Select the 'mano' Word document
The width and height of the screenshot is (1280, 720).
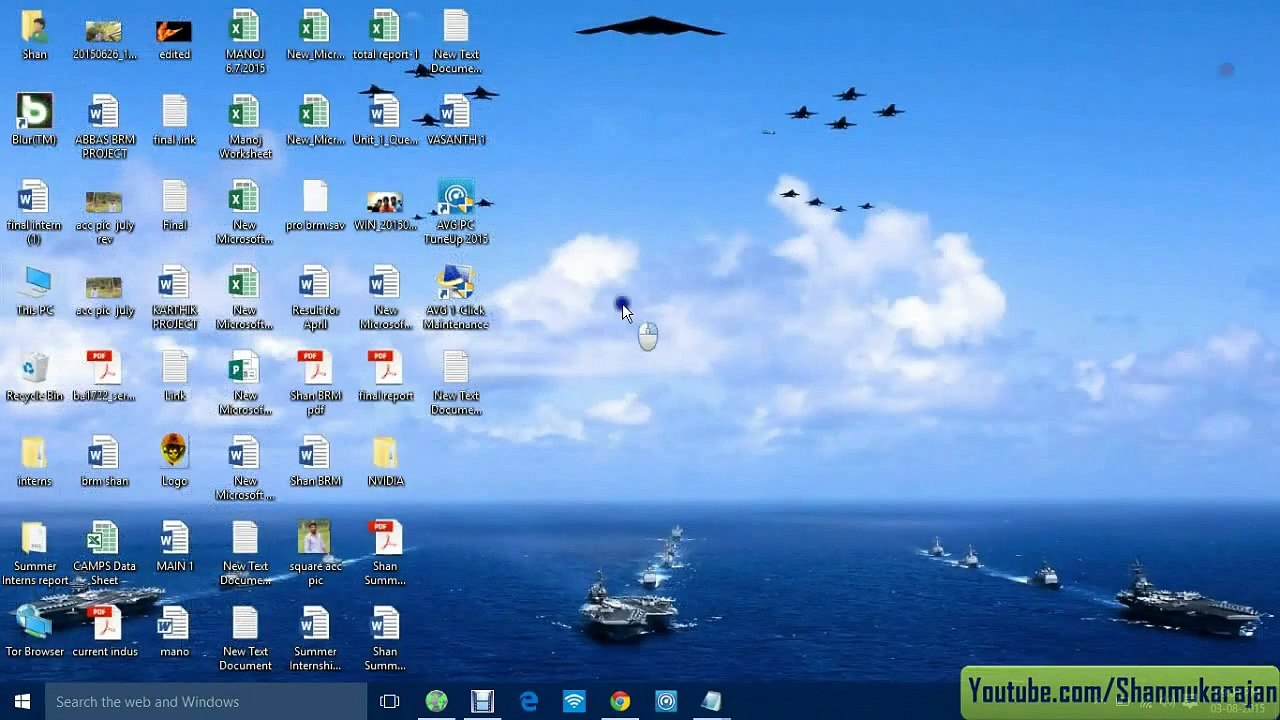click(x=174, y=631)
